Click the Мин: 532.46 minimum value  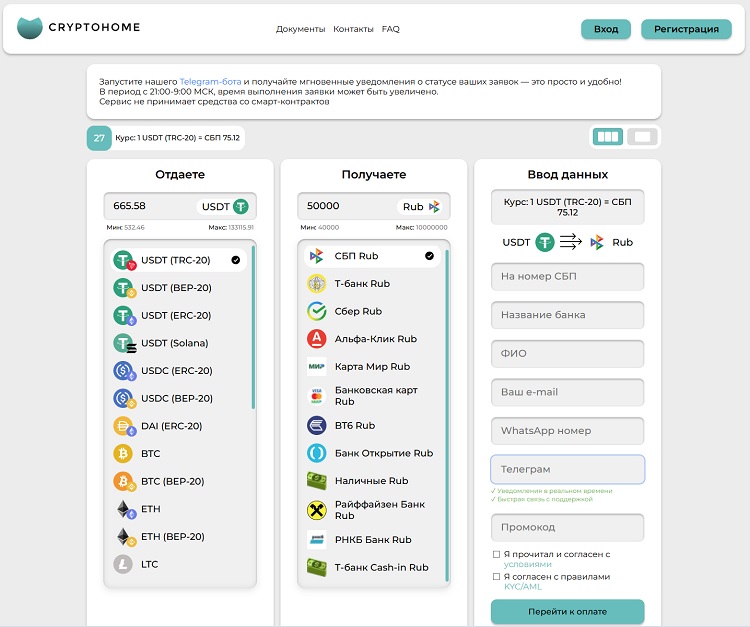(125, 228)
